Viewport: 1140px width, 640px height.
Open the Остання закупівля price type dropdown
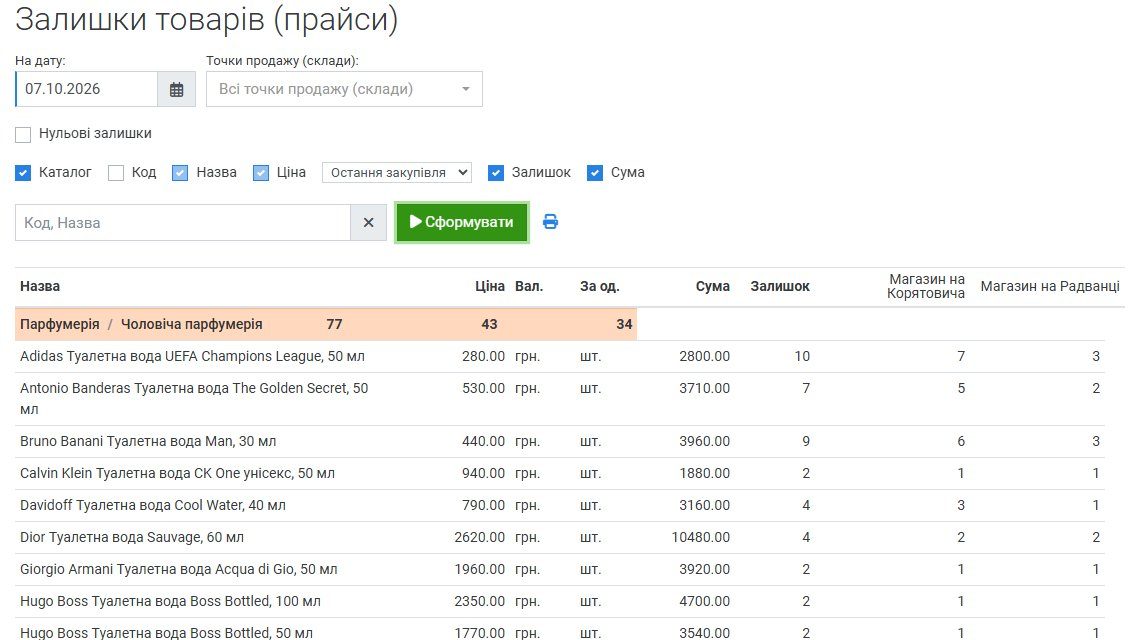397,173
